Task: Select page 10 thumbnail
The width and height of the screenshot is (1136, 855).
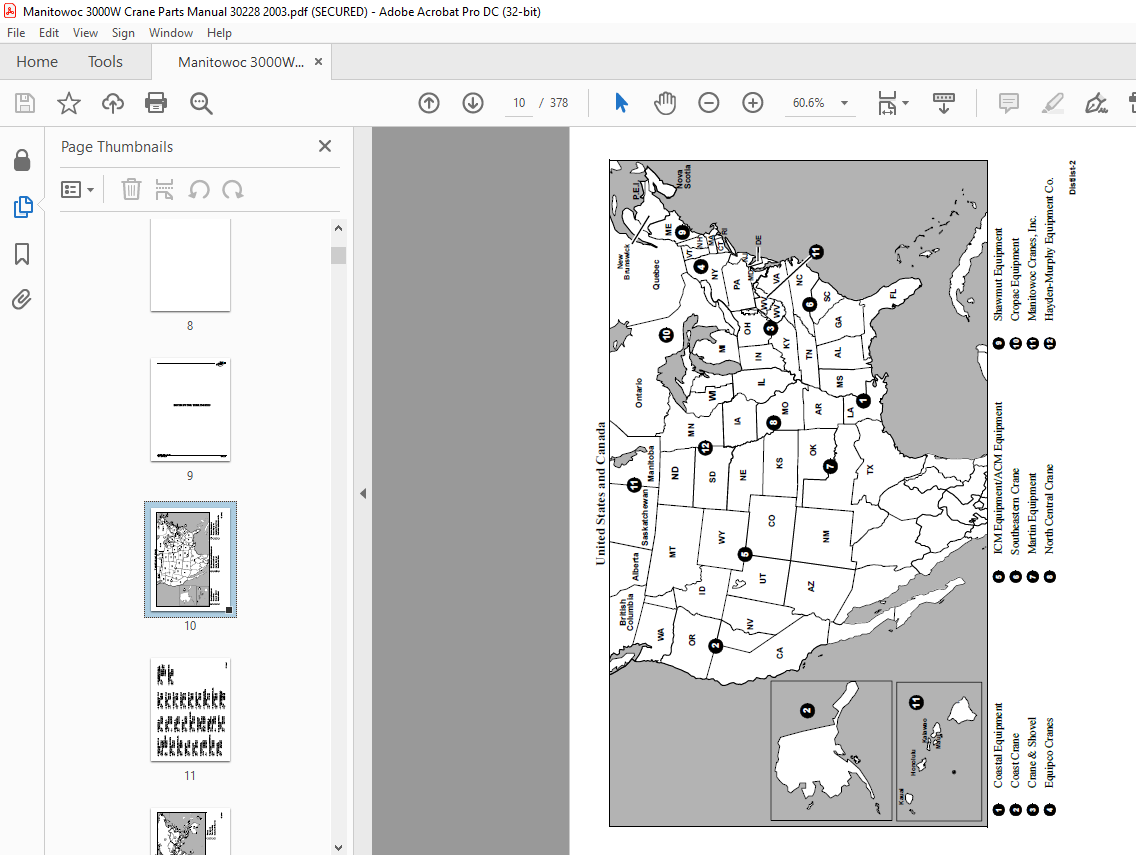Action: tap(190, 559)
